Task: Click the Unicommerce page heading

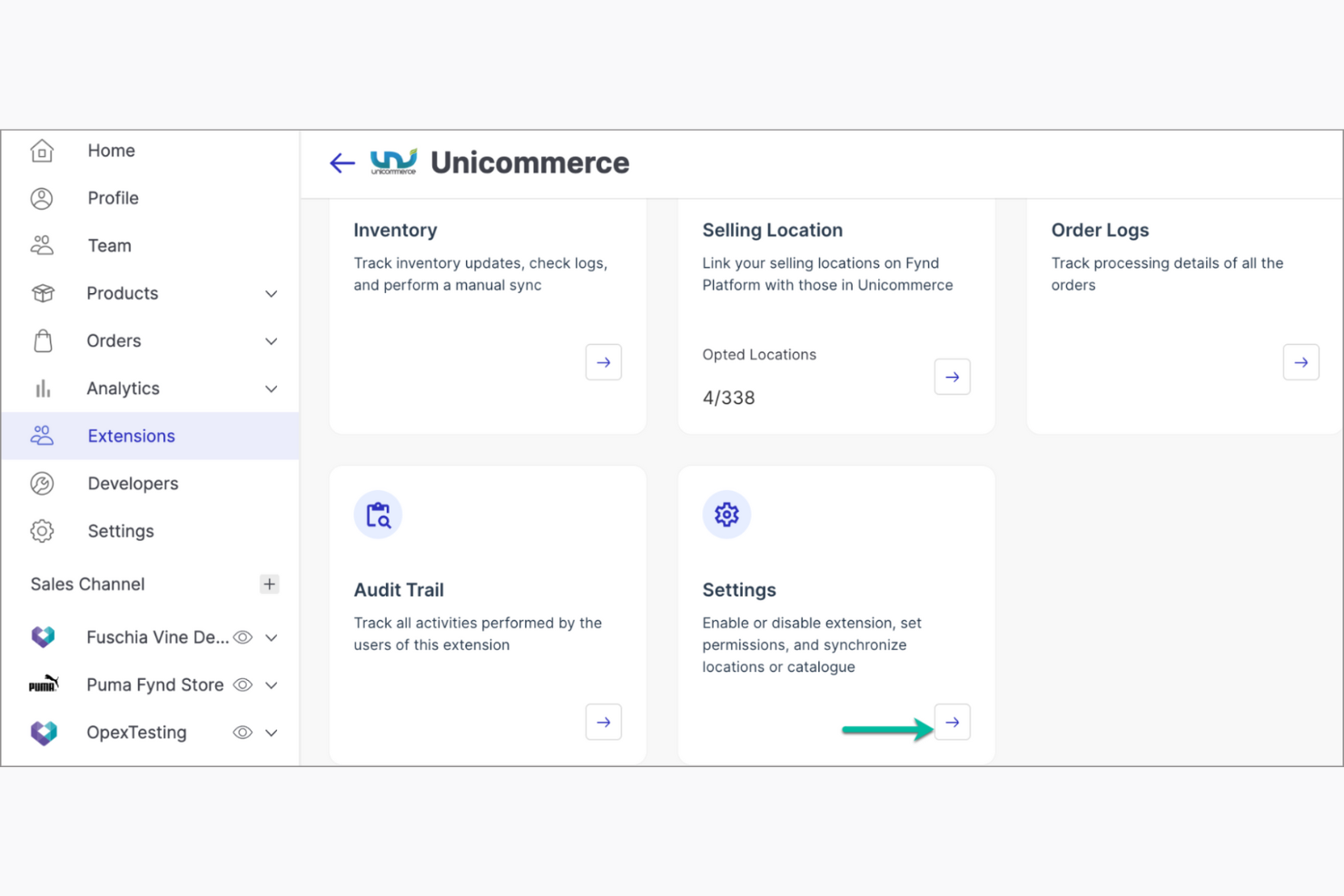Action: (x=529, y=162)
